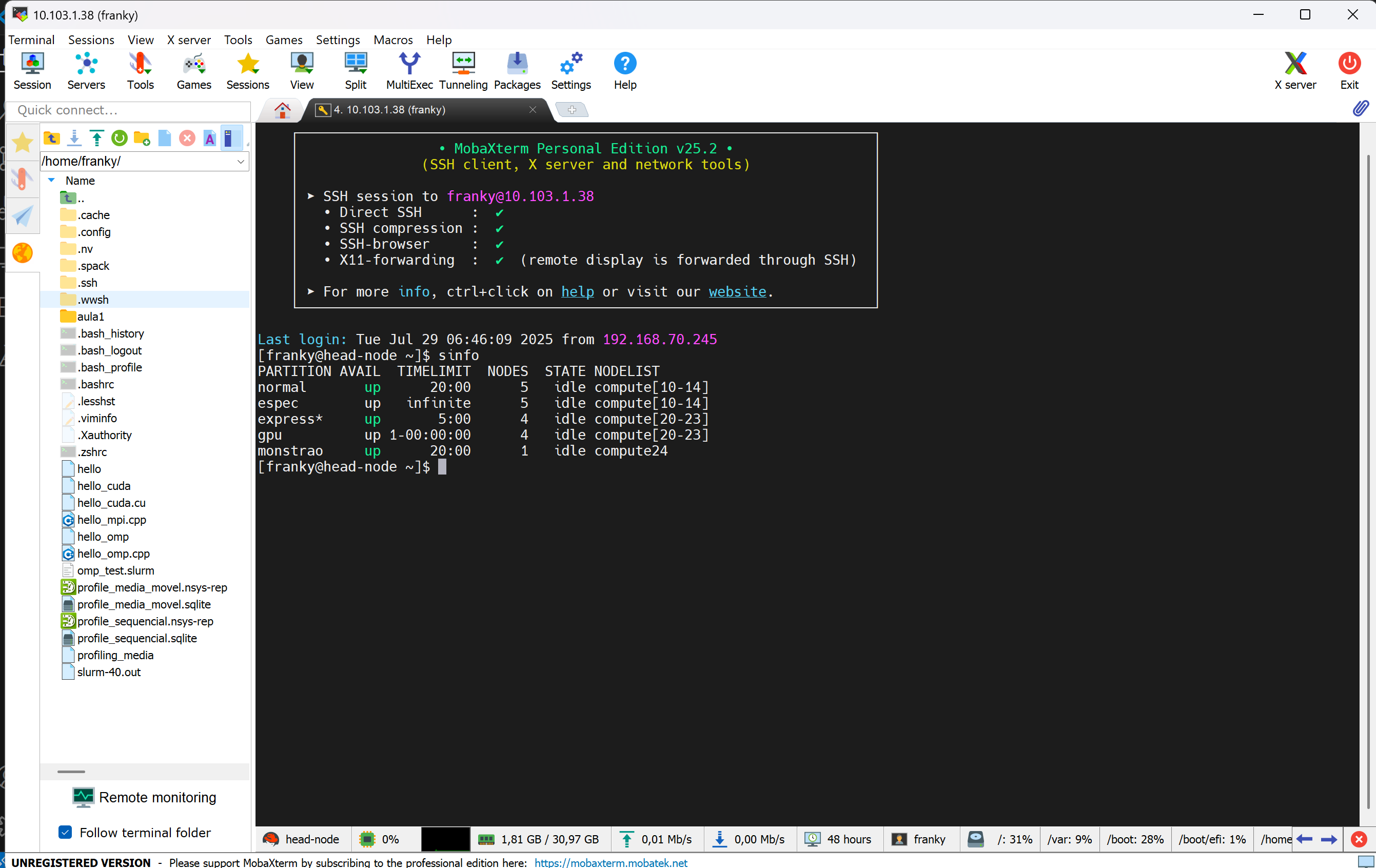
Task: Open the Packages manager icon
Action: pos(517,70)
